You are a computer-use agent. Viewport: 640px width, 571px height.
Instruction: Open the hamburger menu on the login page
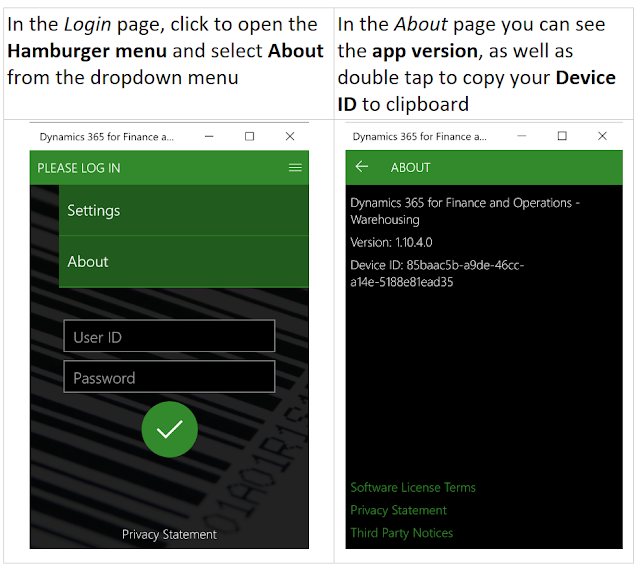pyautogui.click(x=295, y=168)
